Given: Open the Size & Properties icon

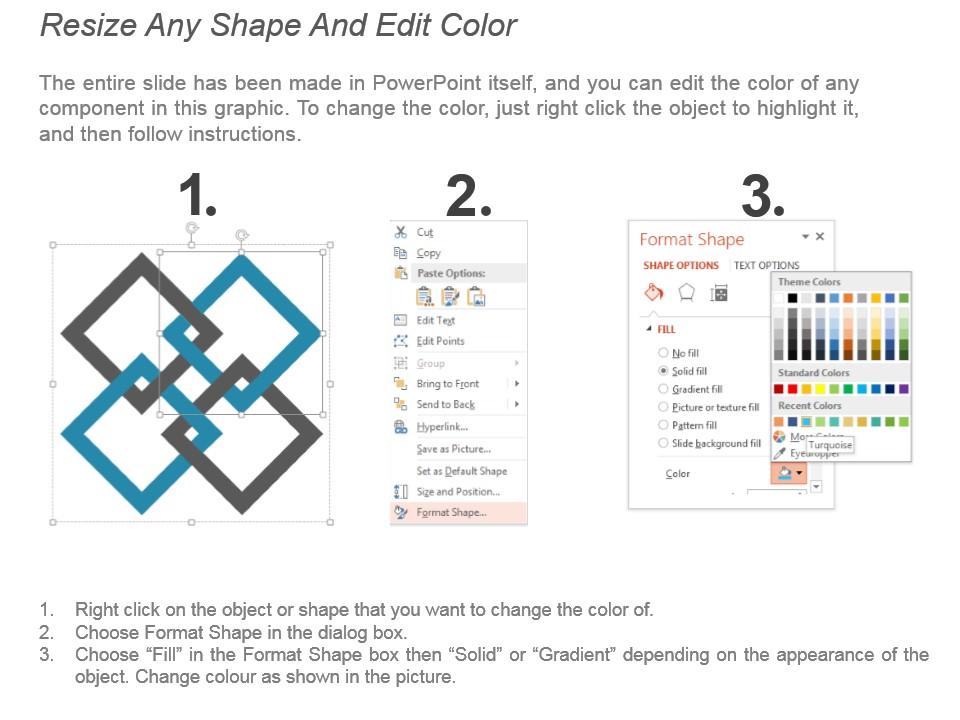Looking at the screenshot, I should point(718,292).
